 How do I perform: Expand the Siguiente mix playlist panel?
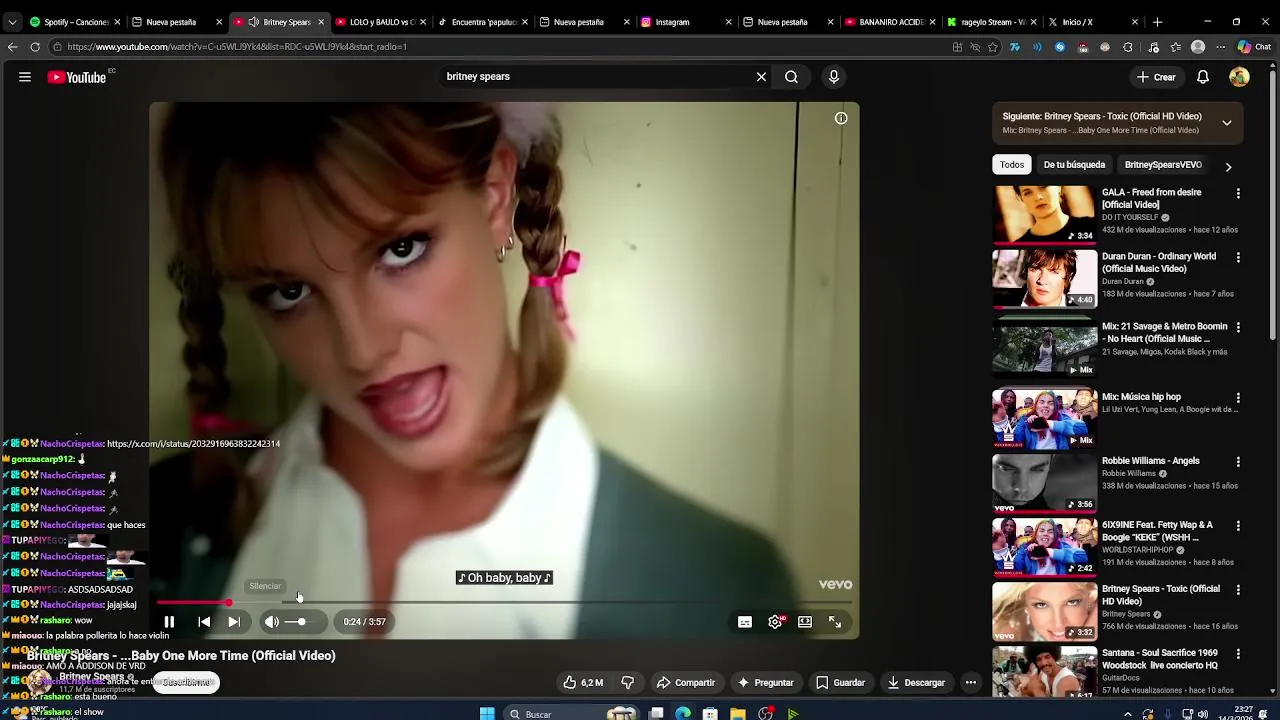tap(1227, 123)
